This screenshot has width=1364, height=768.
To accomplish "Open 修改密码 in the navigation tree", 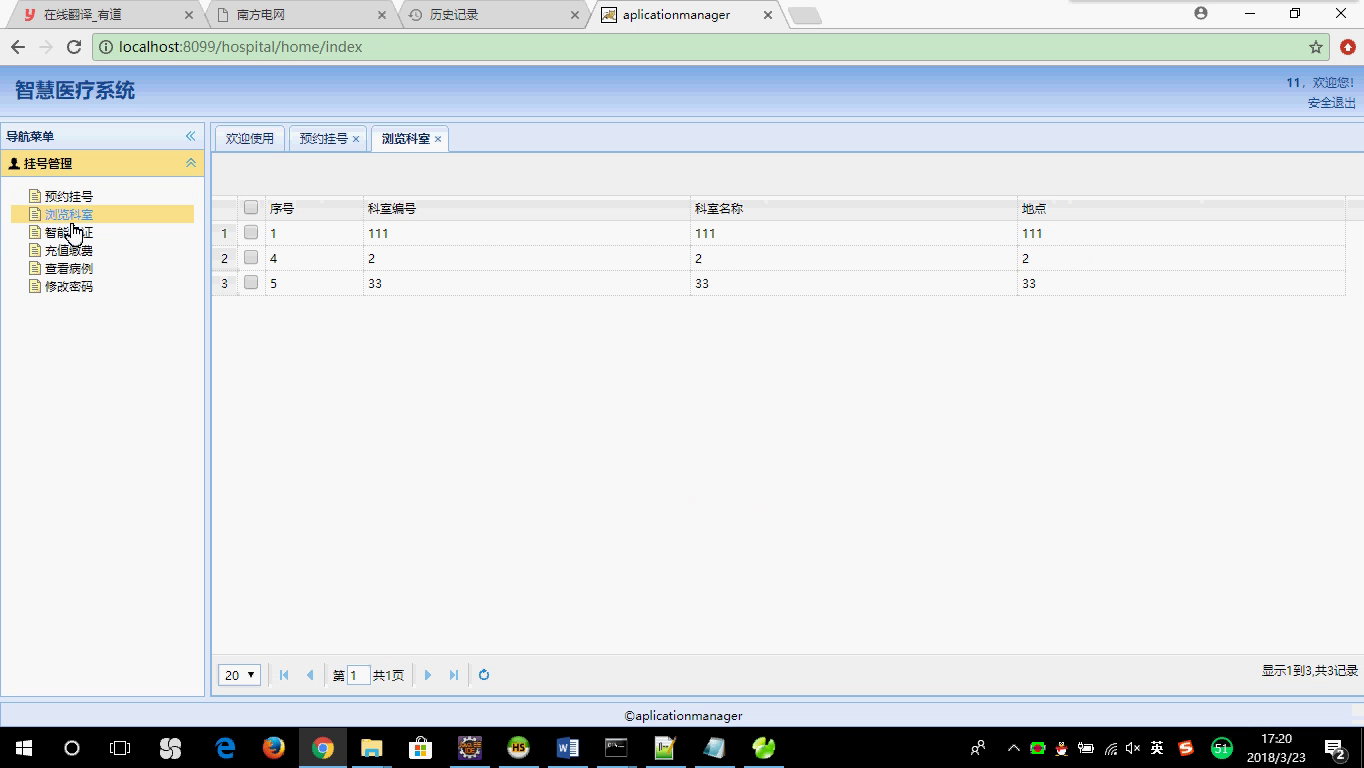I will (68, 286).
